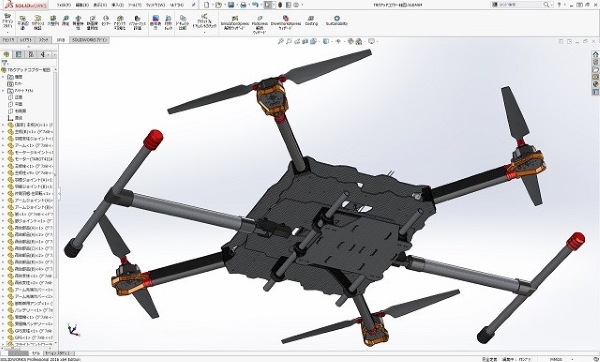Click Edit Appearance color ball icon

tap(351, 41)
